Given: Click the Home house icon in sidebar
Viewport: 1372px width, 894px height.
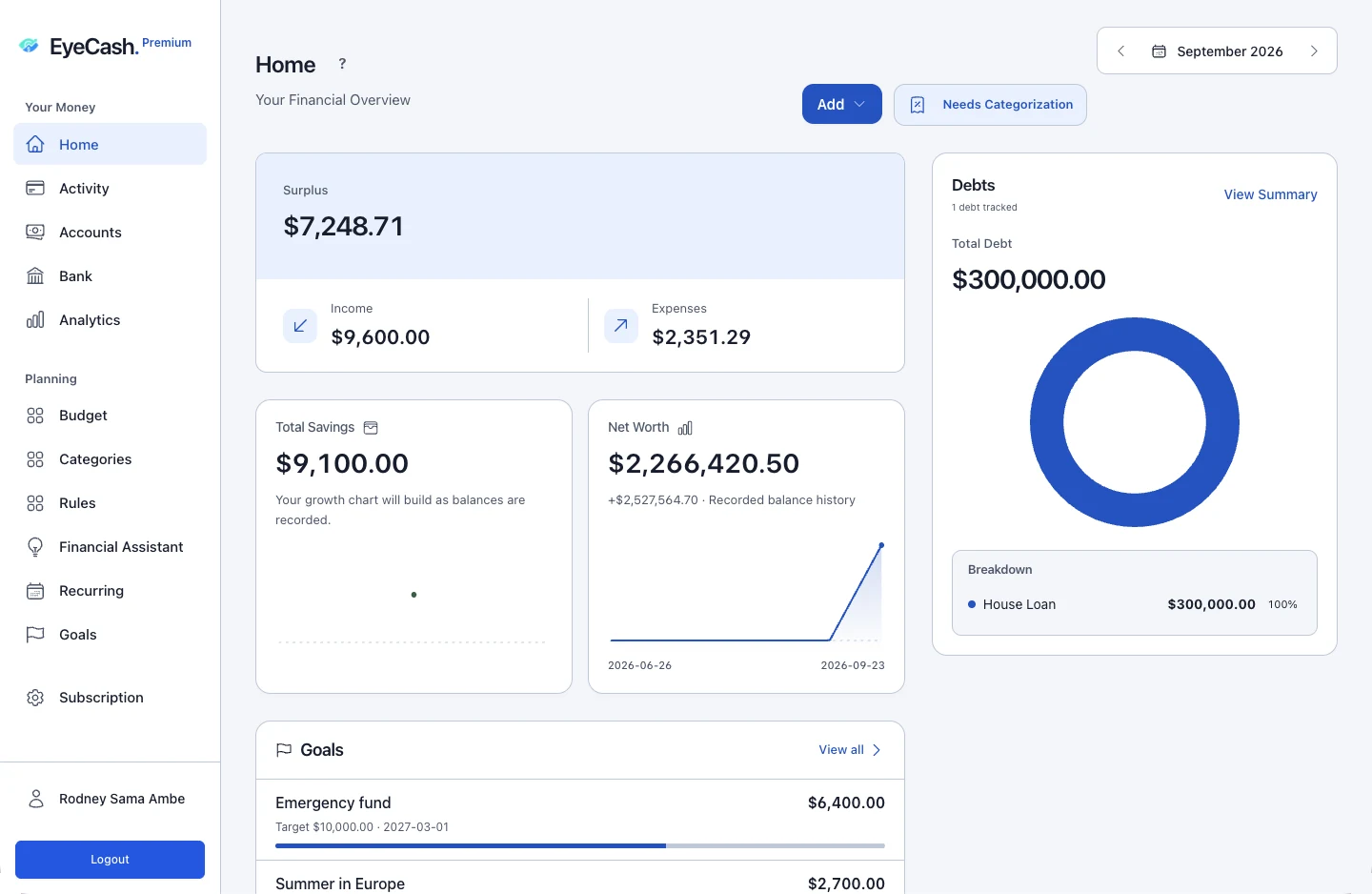Looking at the screenshot, I should pyautogui.click(x=35, y=144).
